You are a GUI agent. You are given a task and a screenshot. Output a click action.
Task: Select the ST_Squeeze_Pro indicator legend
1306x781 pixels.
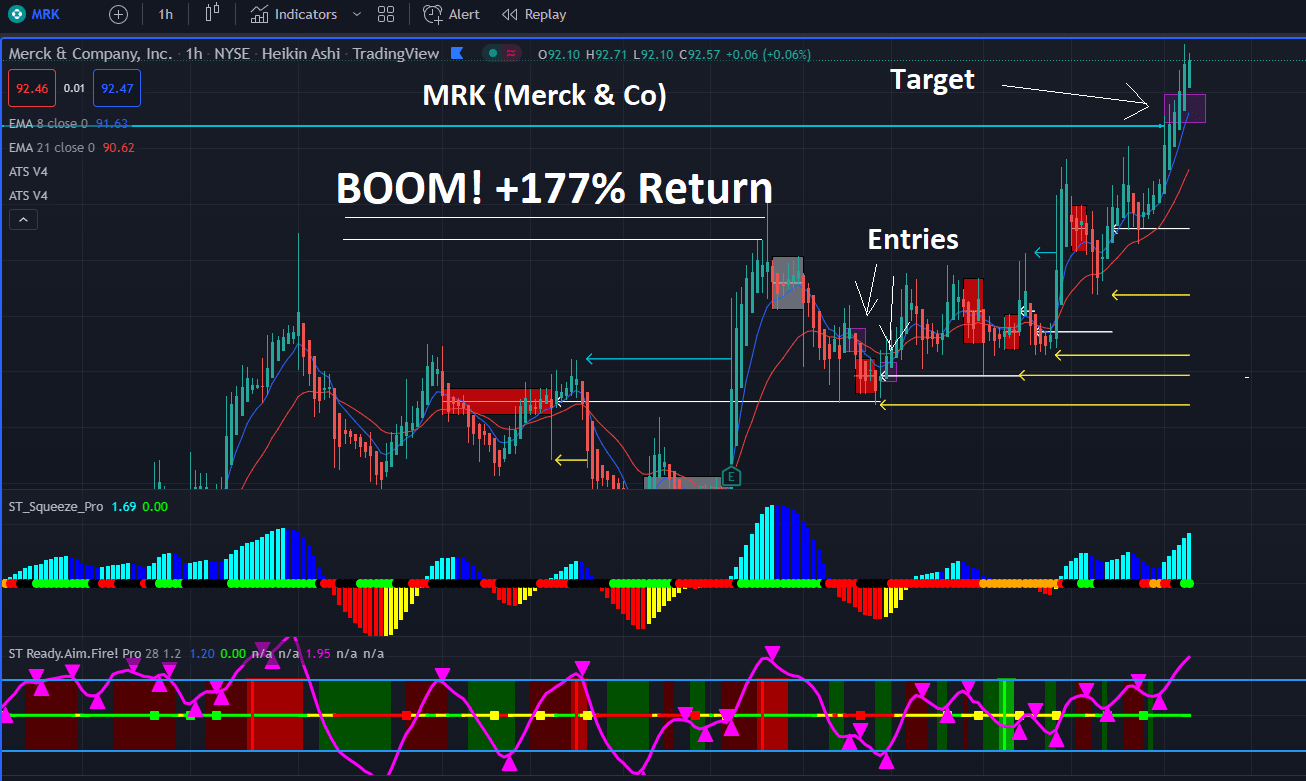click(x=55, y=506)
